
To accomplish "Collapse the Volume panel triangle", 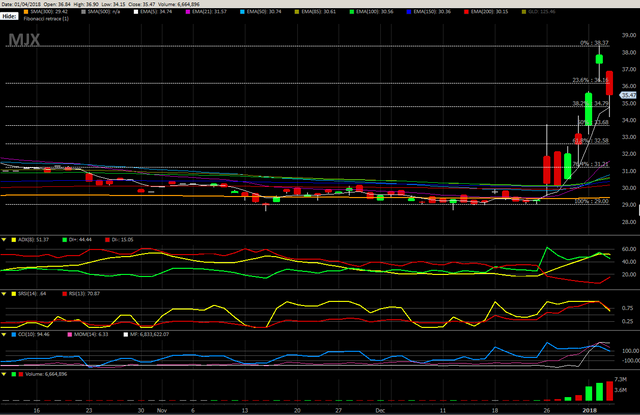I will tap(4, 374).
